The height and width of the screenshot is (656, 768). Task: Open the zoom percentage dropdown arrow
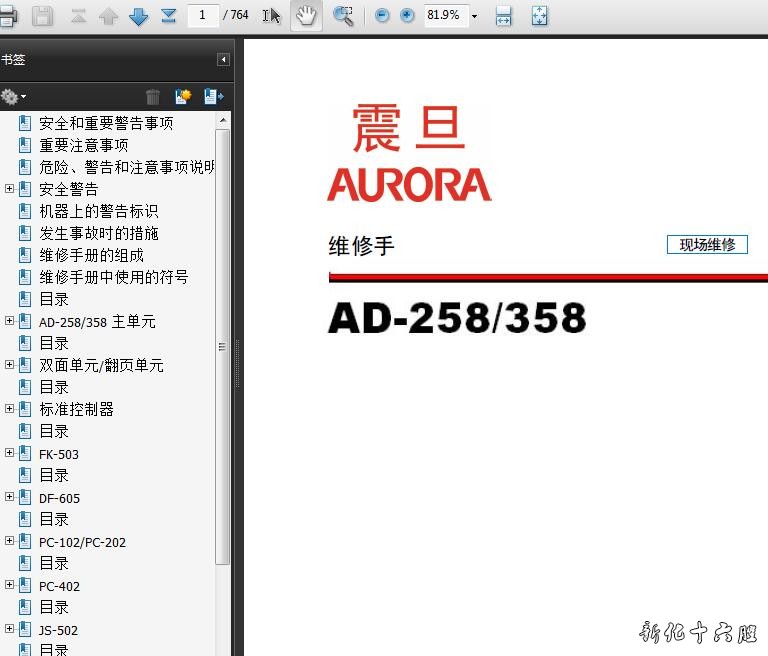click(474, 17)
